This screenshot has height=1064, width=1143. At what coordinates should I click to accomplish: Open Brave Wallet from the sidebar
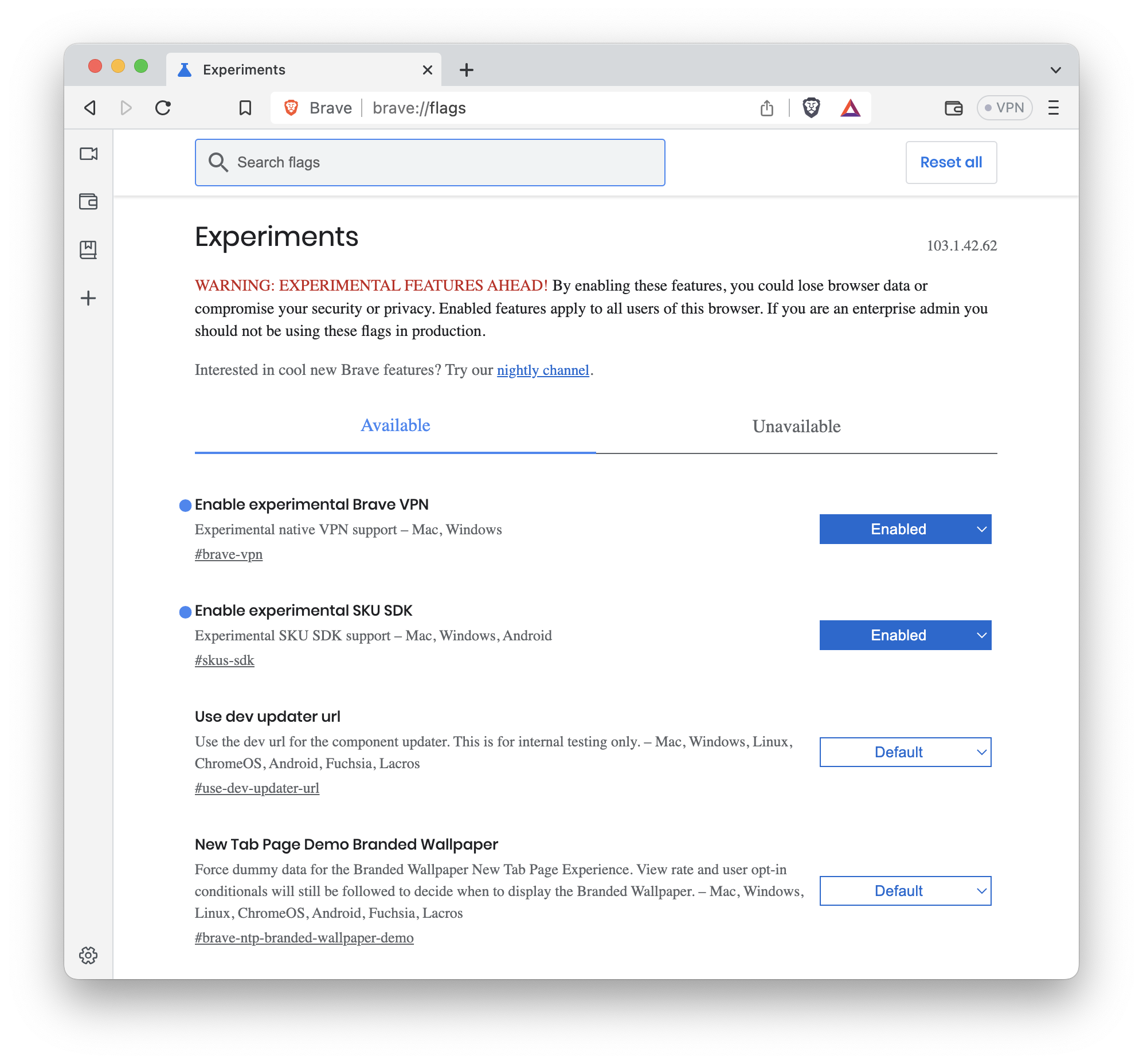tap(88, 202)
